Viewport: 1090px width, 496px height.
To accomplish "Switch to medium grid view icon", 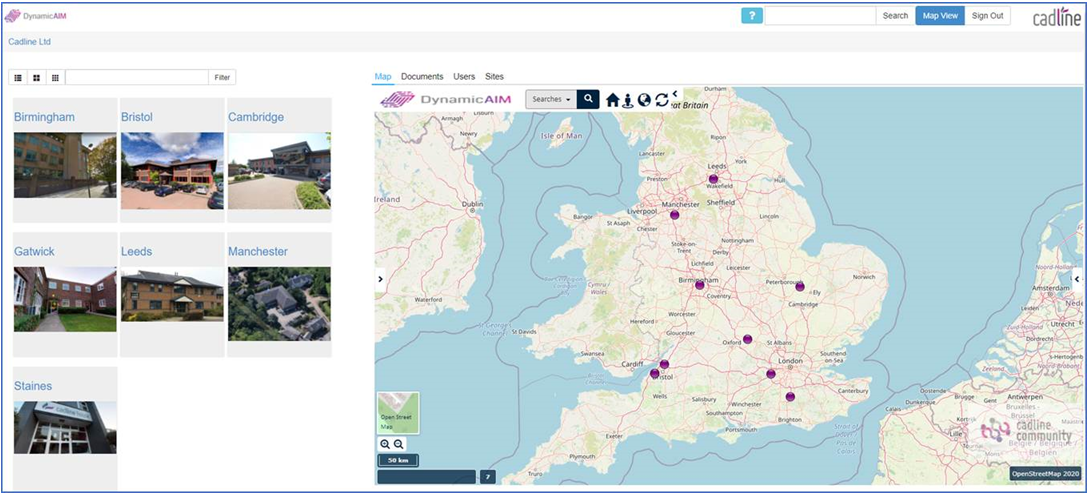I will click(x=36, y=77).
